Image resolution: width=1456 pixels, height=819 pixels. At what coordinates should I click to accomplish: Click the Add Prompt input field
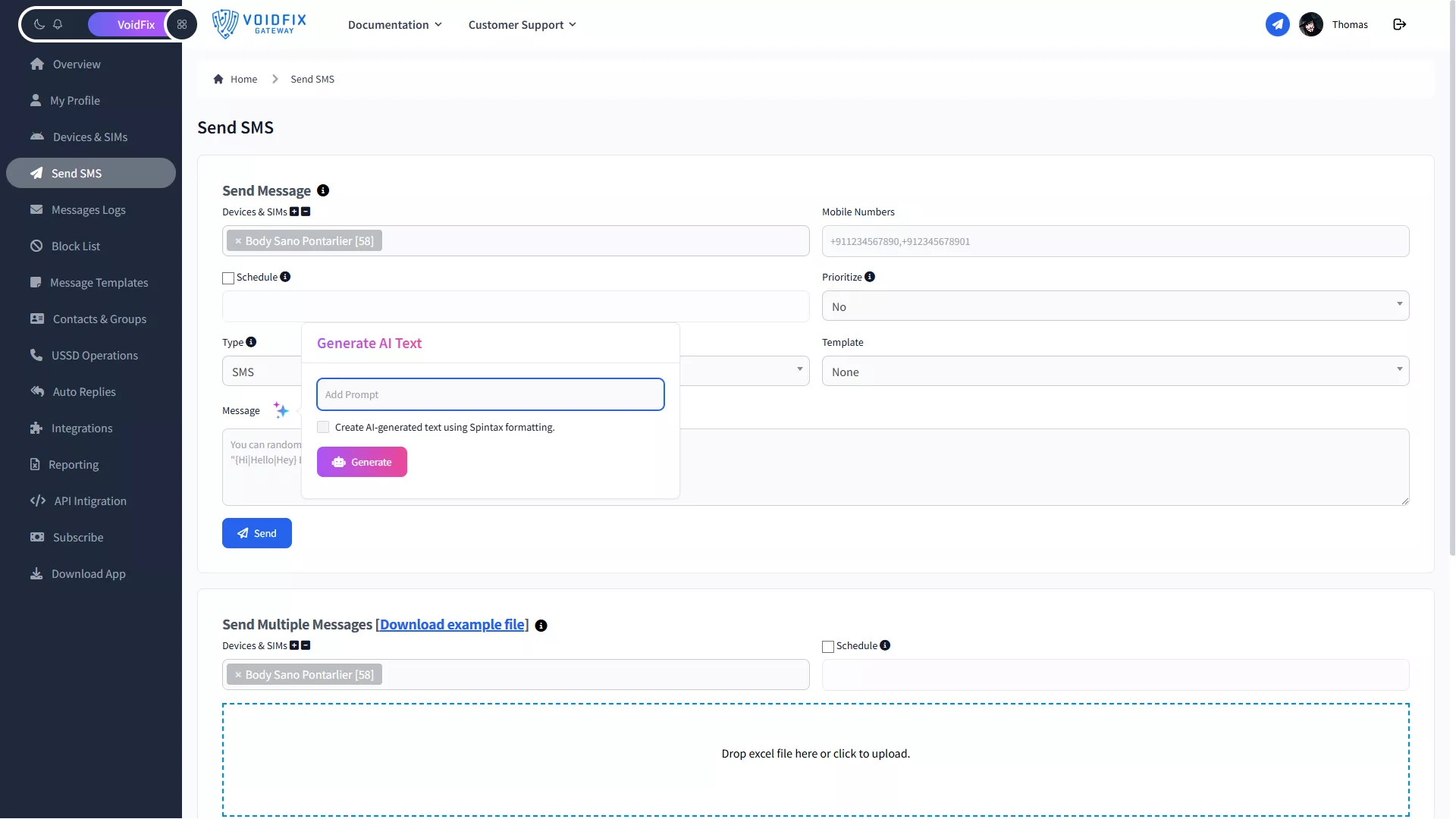pyautogui.click(x=490, y=394)
